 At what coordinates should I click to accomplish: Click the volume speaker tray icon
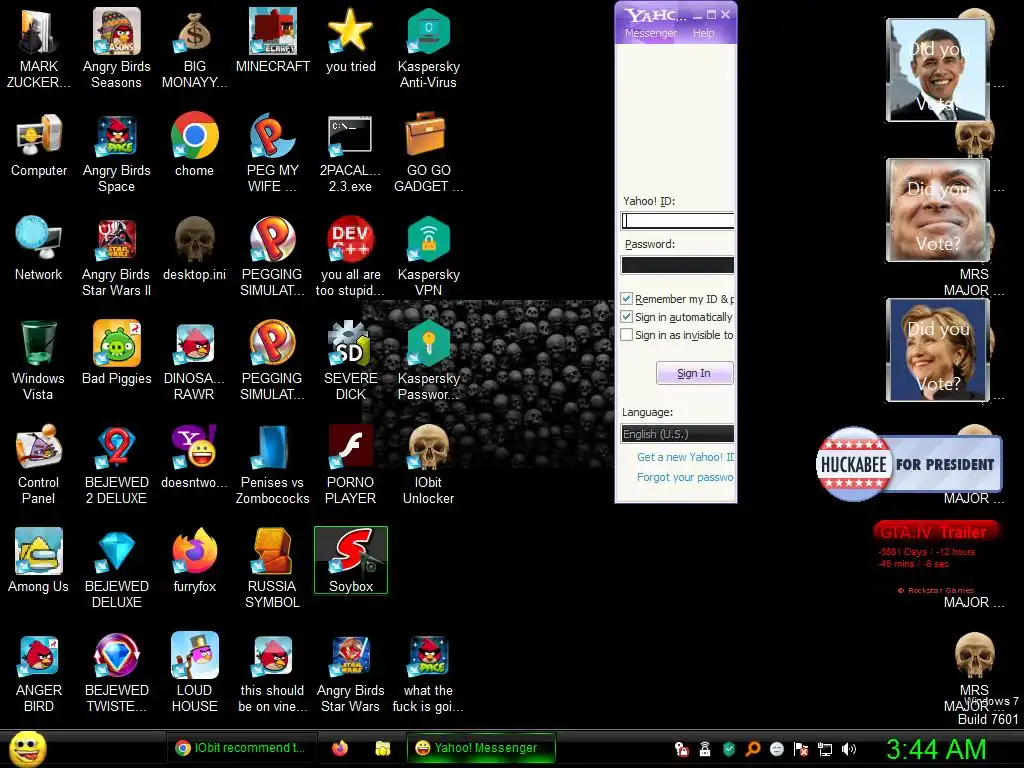[x=849, y=749]
